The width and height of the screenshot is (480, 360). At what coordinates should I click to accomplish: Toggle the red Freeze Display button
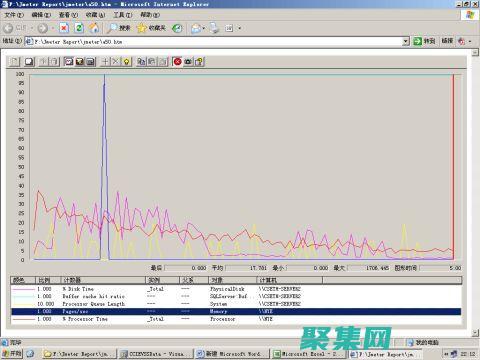pos(178,61)
